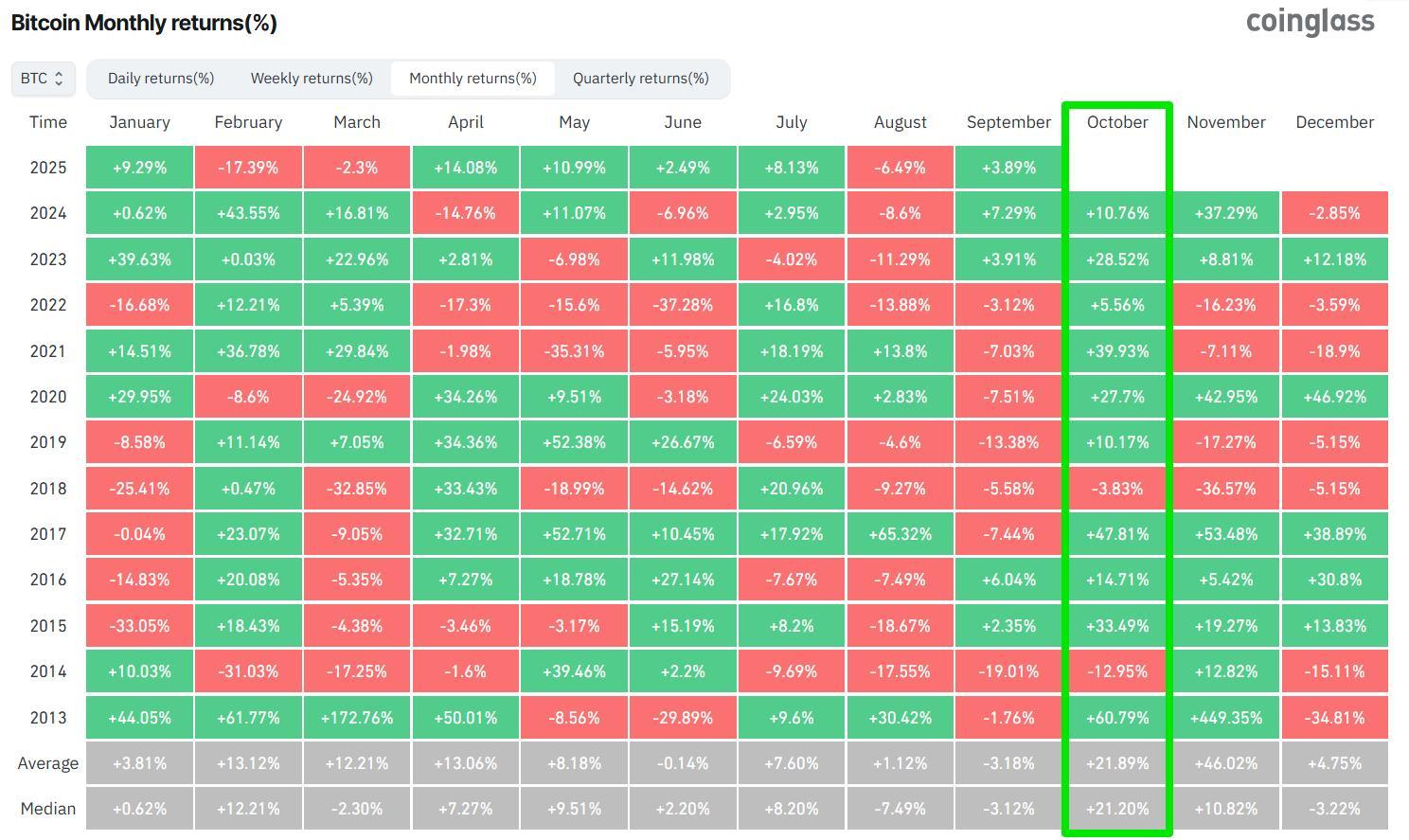Select the October 2021 +39.93% cell

[1117, 351]
